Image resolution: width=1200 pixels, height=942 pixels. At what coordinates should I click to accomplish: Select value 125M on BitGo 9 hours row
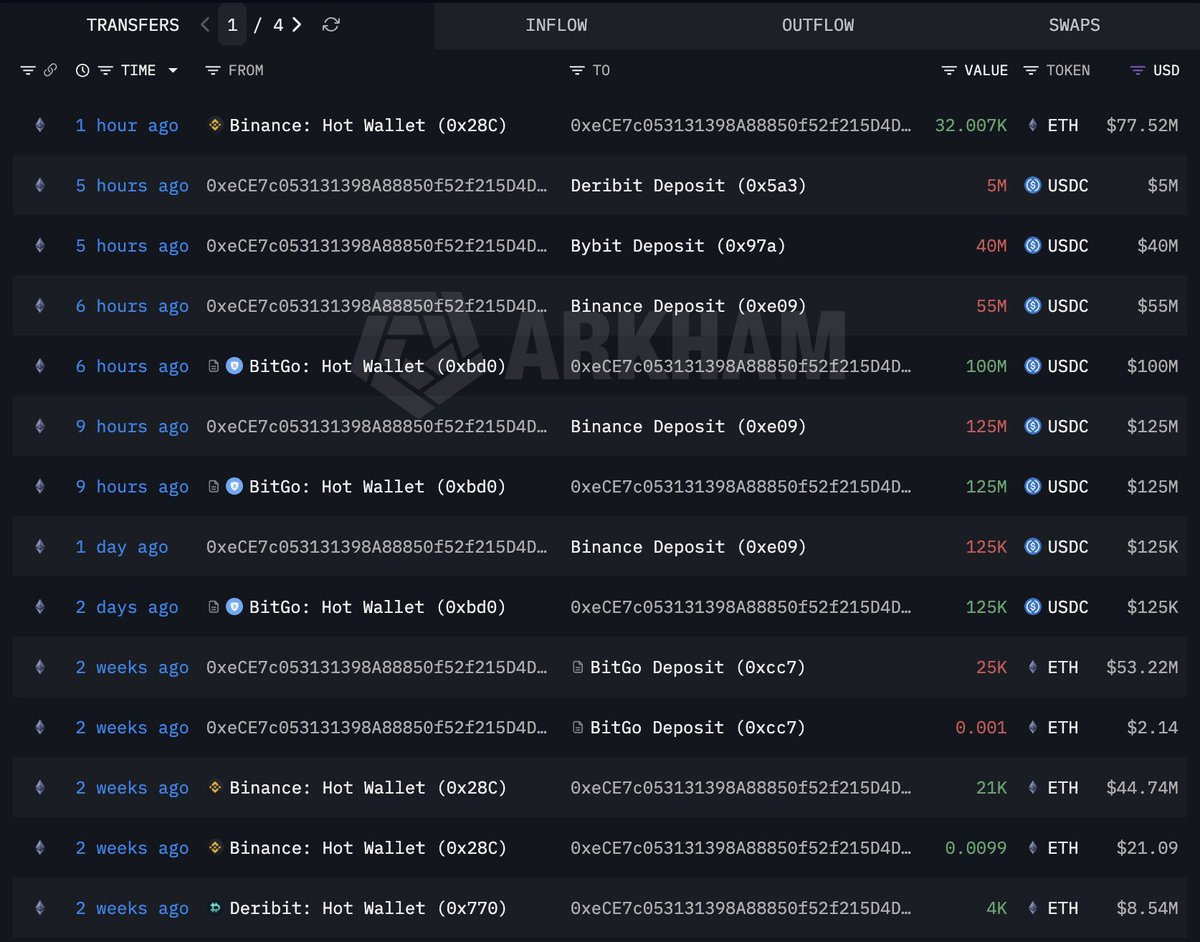point(986,487)
